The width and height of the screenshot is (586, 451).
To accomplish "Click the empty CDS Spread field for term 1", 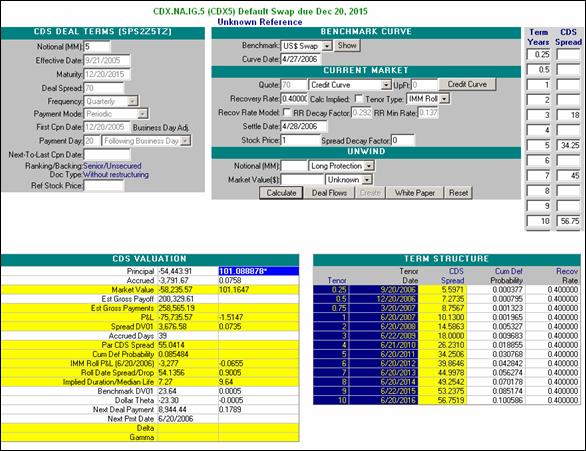I will 568,85.
